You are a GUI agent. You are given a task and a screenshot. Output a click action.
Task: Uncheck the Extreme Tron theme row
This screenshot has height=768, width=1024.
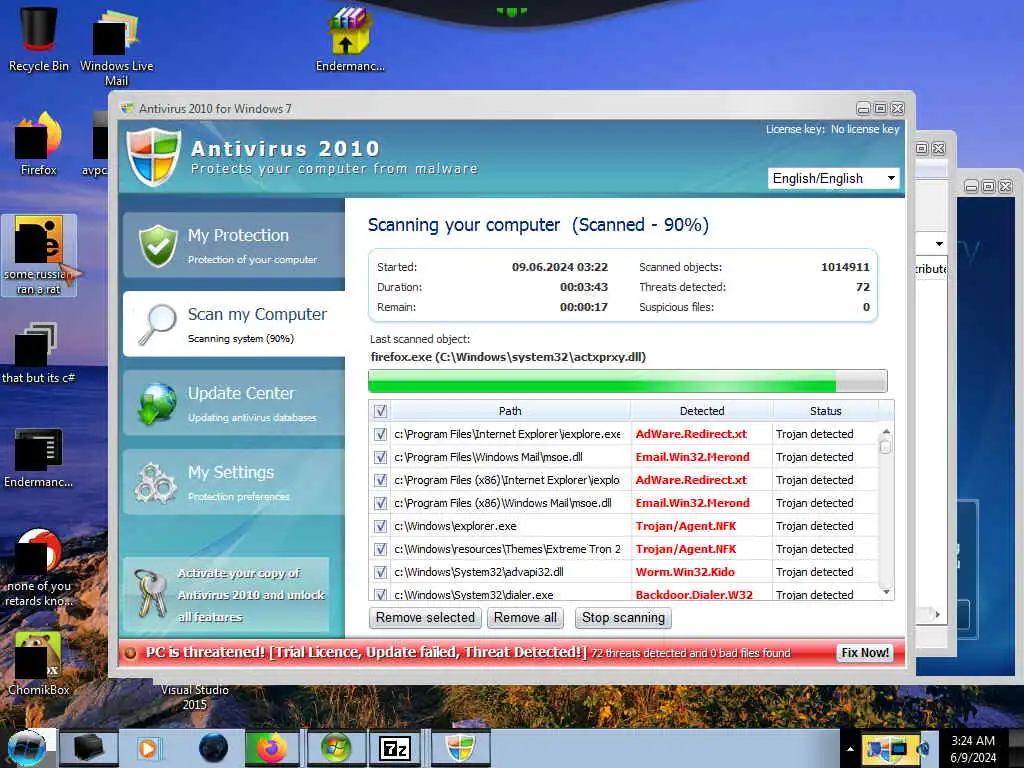coord(381,549)
